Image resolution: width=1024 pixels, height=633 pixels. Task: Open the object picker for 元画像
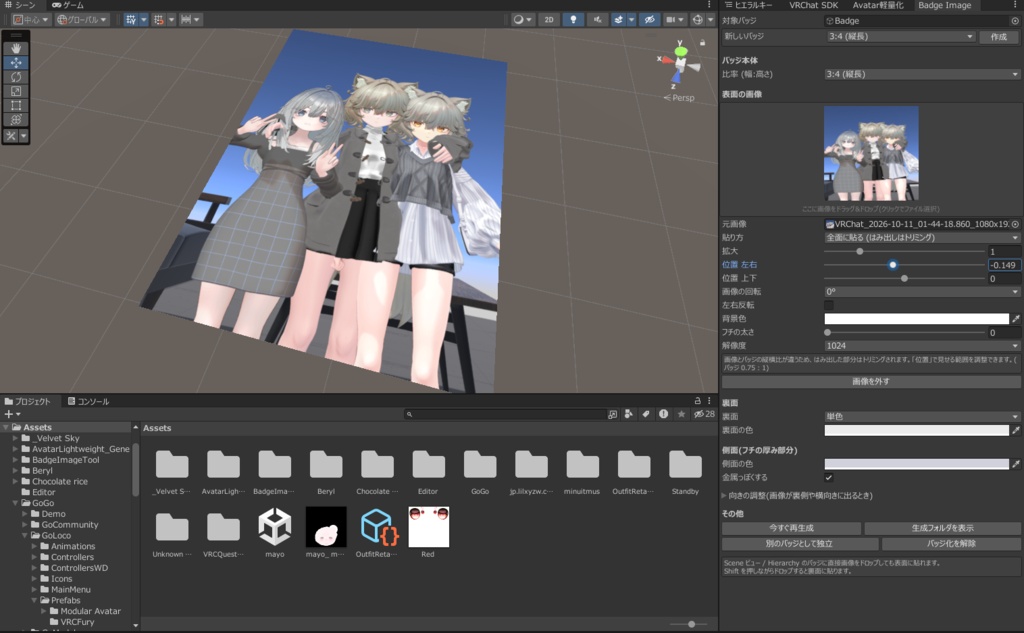pos(1016,224)
